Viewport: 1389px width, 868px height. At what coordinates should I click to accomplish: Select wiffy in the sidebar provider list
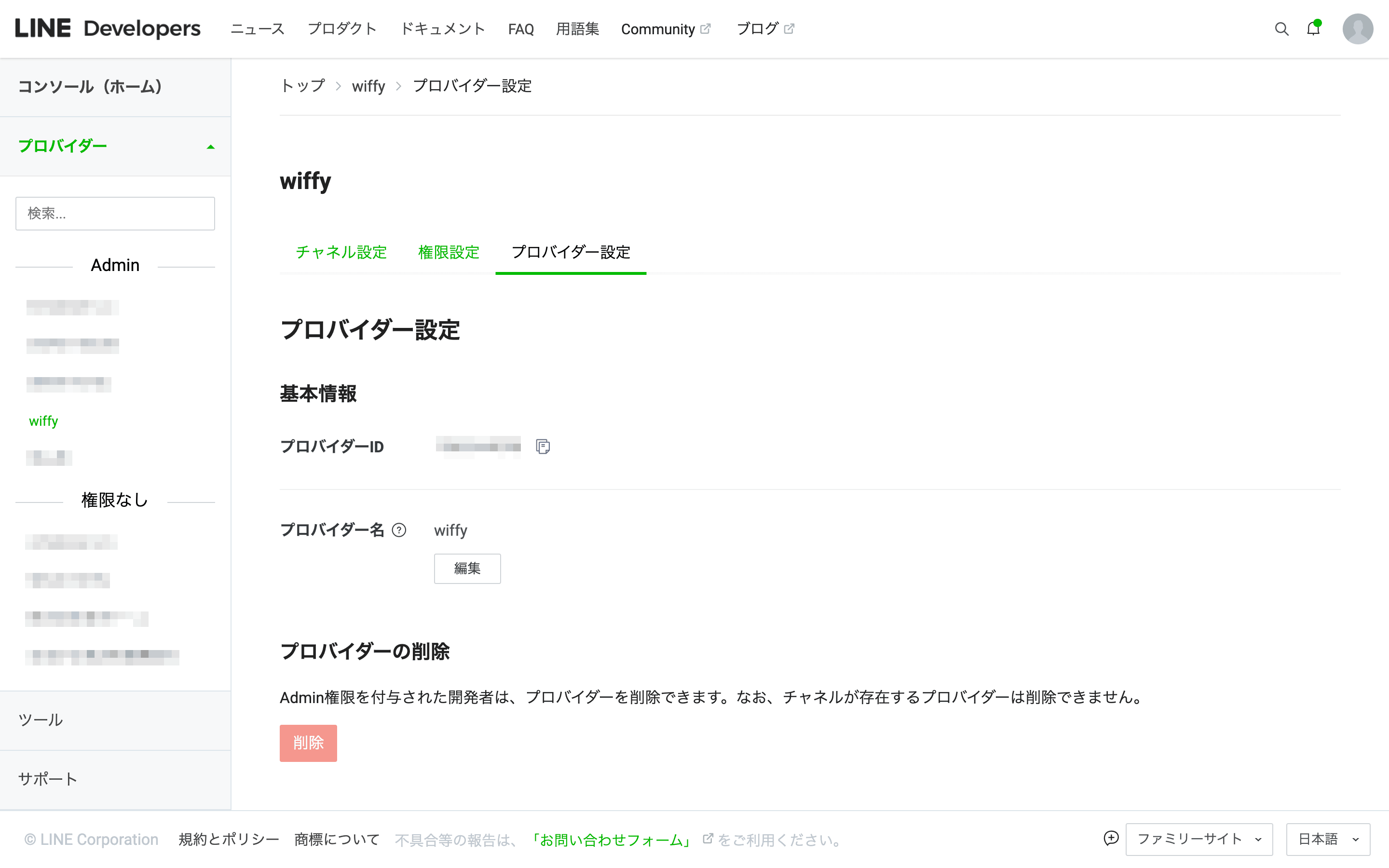[x=43, y=421]
